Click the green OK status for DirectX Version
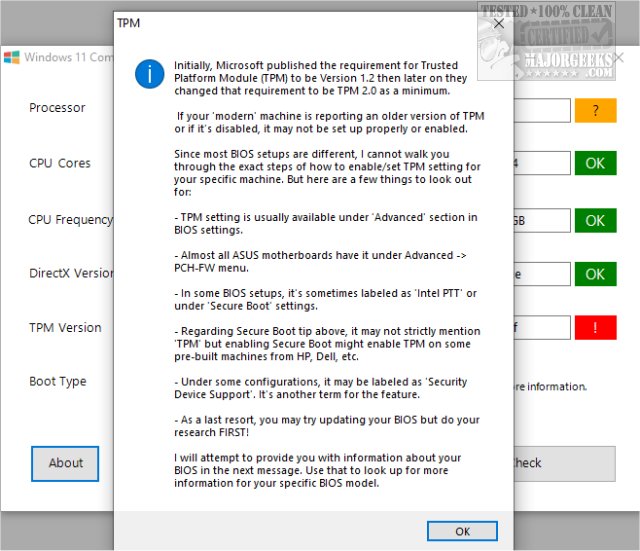Screen dimensions: 640x551 (x=596, y=274)
